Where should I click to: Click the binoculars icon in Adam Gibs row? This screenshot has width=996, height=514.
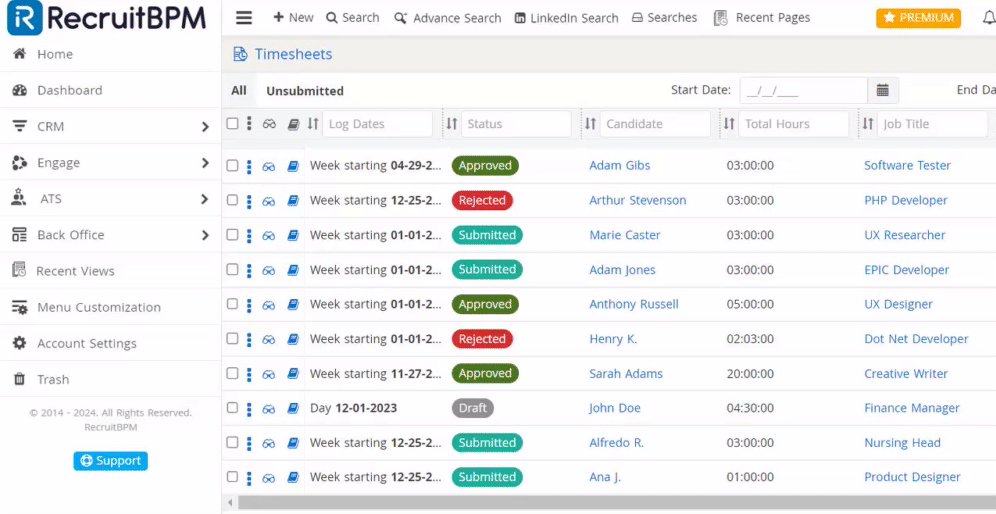(x=269, y=166)
